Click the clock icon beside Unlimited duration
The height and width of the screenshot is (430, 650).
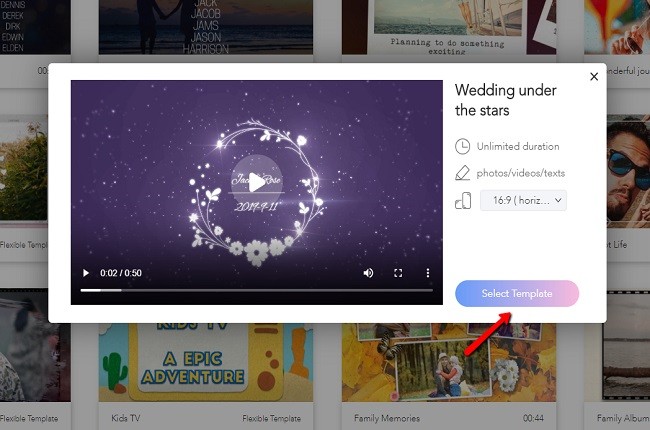(x=462, y=146)
